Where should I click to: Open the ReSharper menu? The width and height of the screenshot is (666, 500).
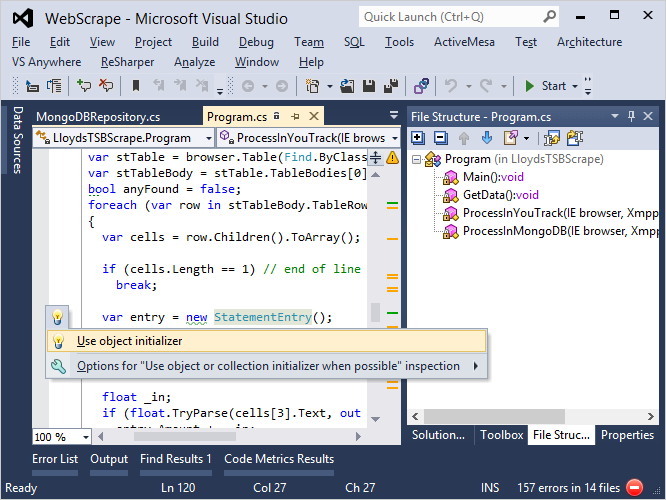(127, 62)
